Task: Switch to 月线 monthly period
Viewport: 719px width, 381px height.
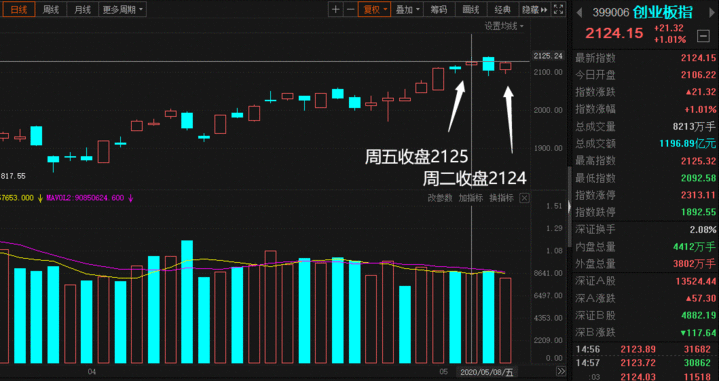Action: 83,9
